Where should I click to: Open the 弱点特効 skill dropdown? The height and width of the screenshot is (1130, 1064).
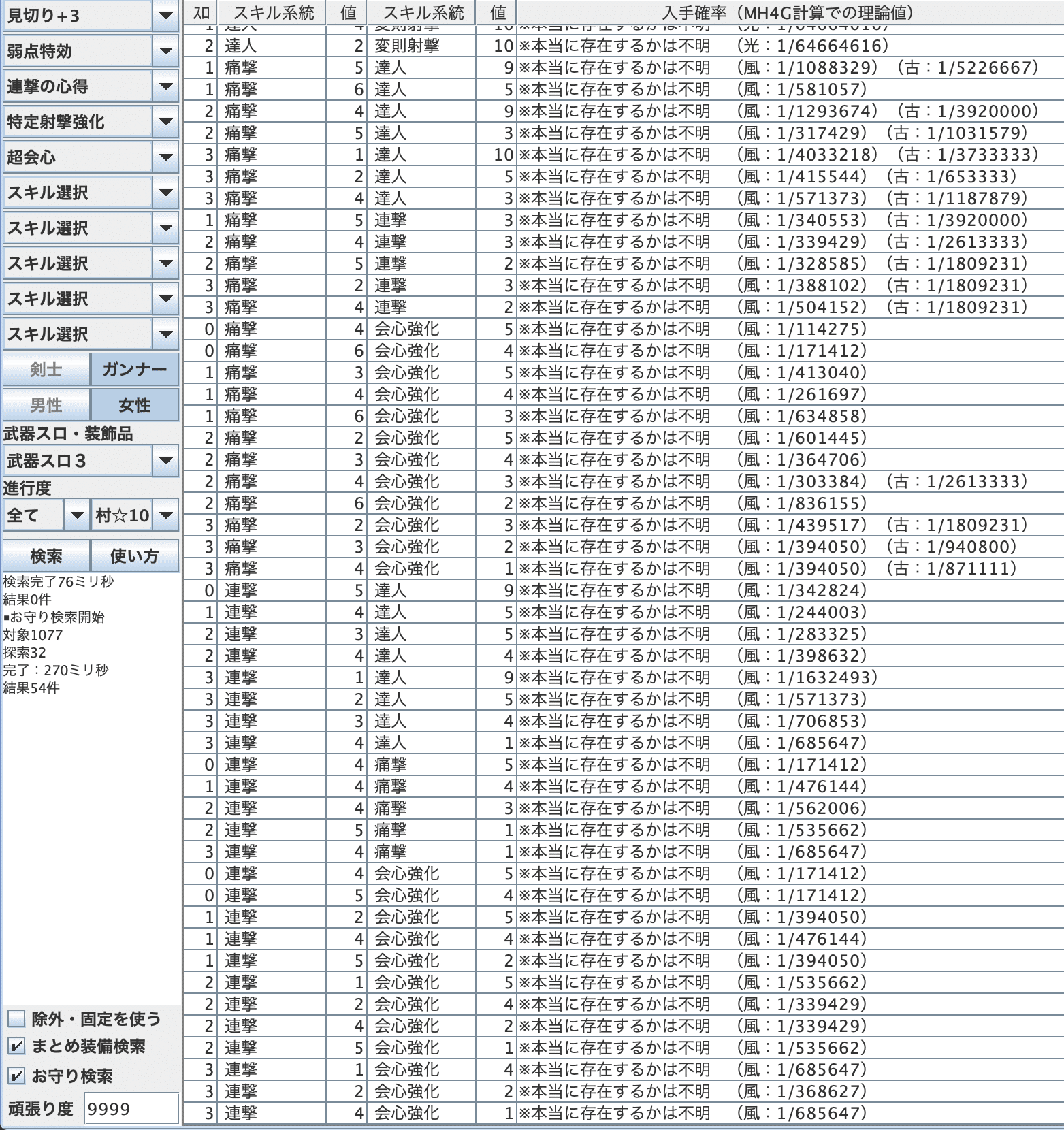pos(165,51)
